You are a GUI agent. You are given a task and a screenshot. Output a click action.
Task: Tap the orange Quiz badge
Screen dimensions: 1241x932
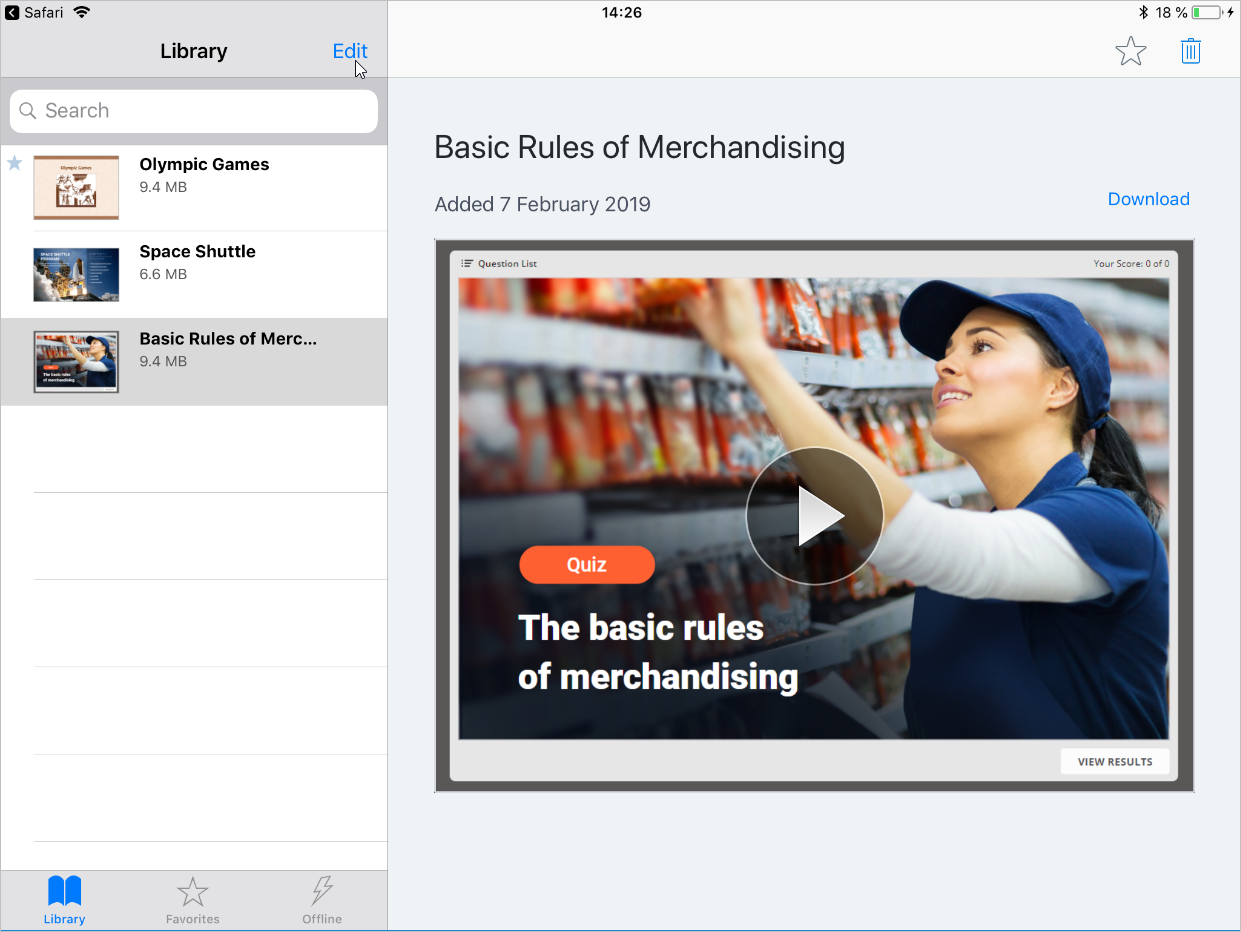click(586, 564)
